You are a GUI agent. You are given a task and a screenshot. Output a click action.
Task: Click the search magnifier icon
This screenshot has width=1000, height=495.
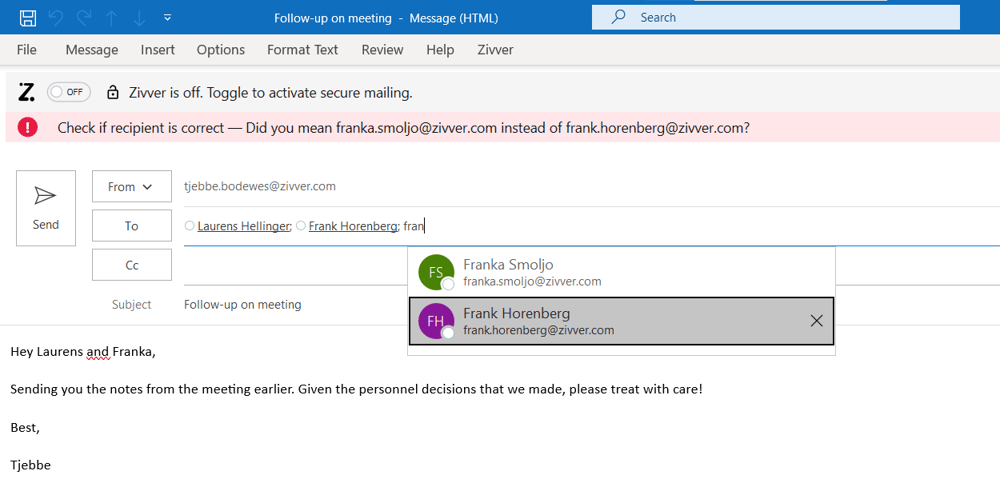(618, 17)
